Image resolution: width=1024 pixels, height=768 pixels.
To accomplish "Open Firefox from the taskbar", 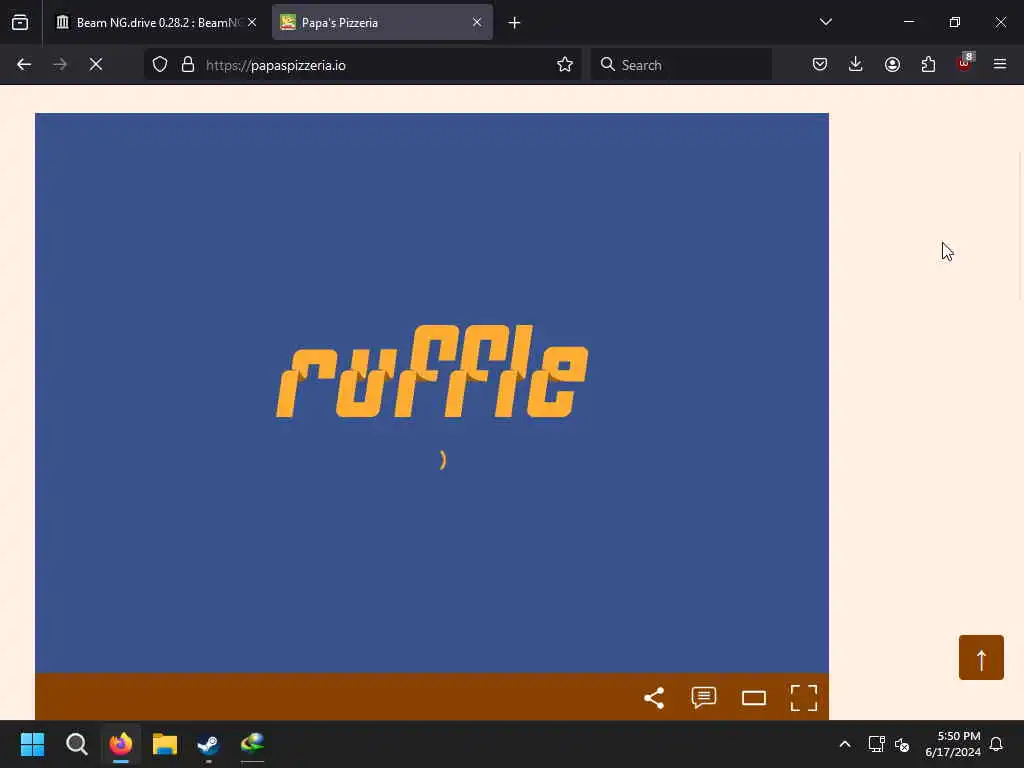I will pyautogui.click(x=121, y=744).
